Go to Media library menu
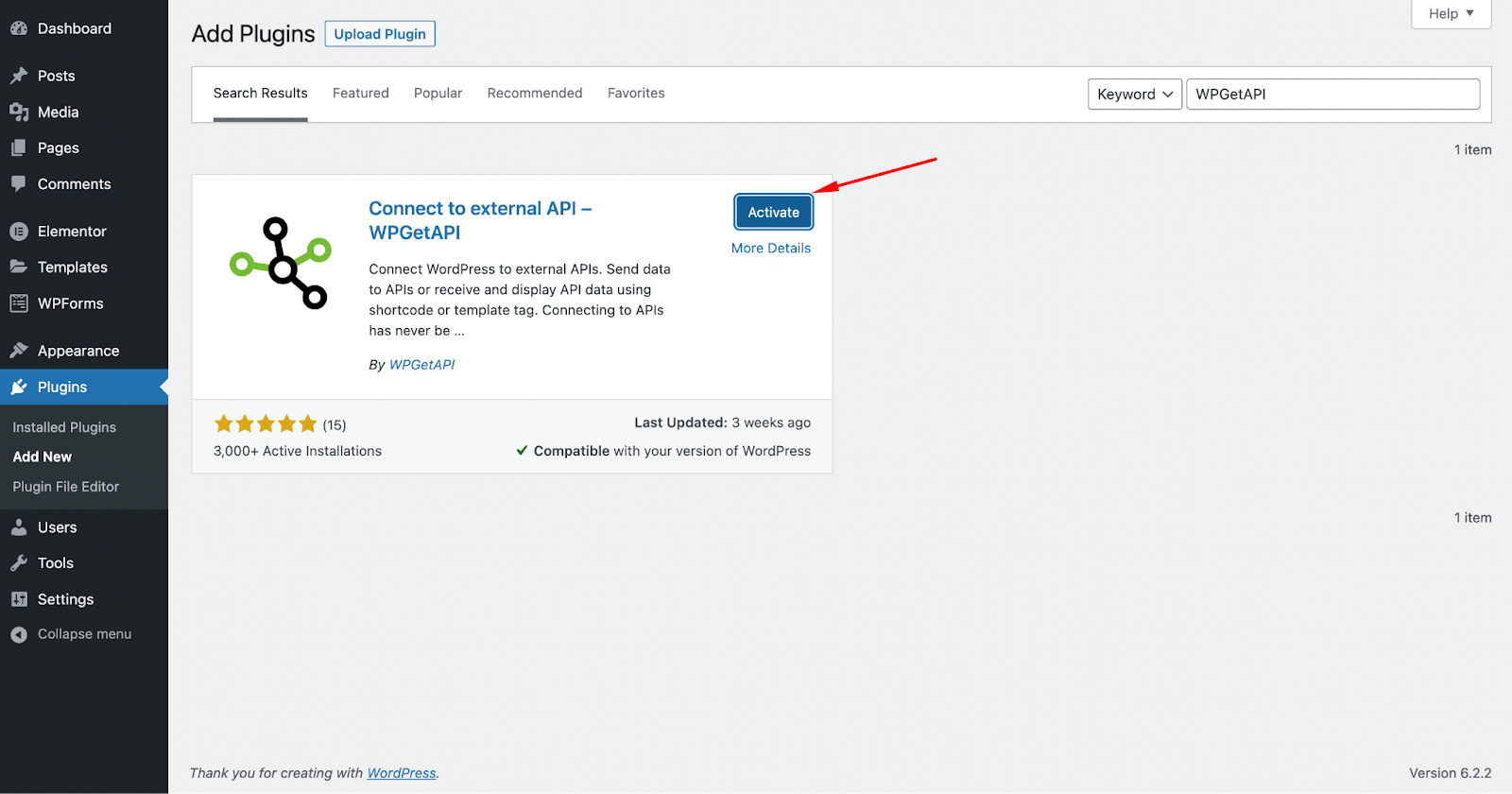Screen dimensions: 1512x794 coord(84,112)
